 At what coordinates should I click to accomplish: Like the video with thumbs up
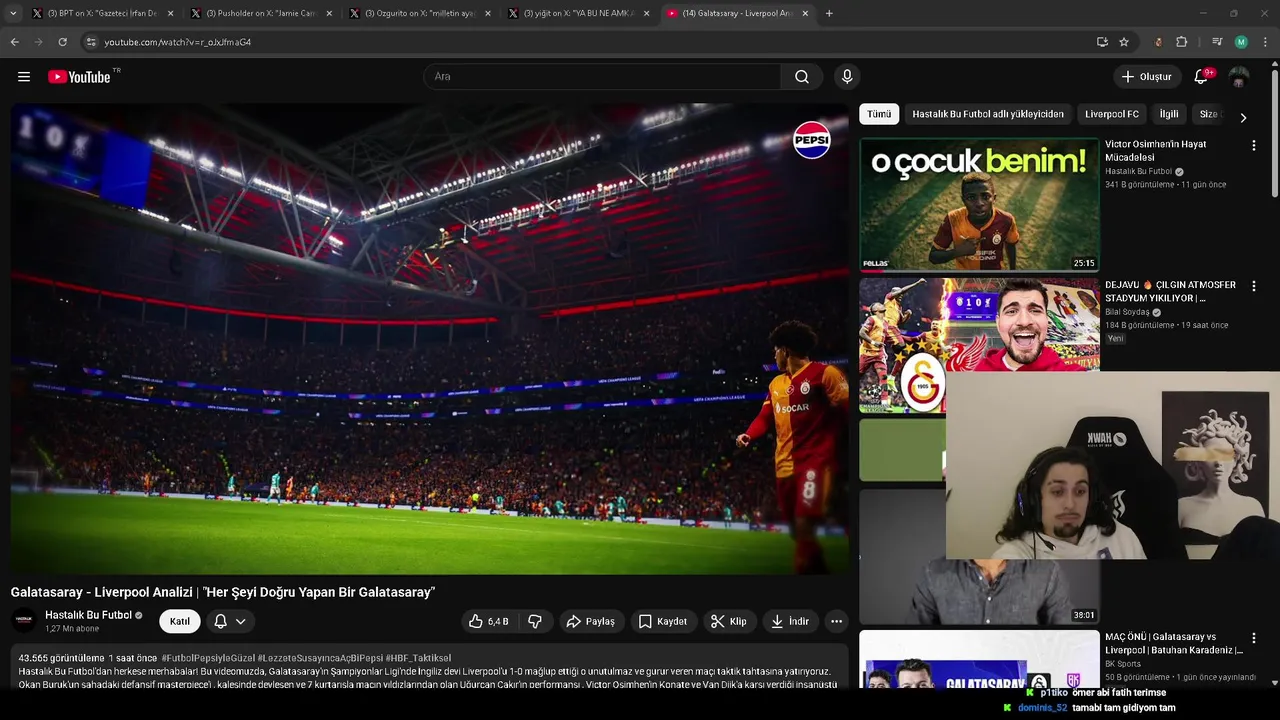489,621
